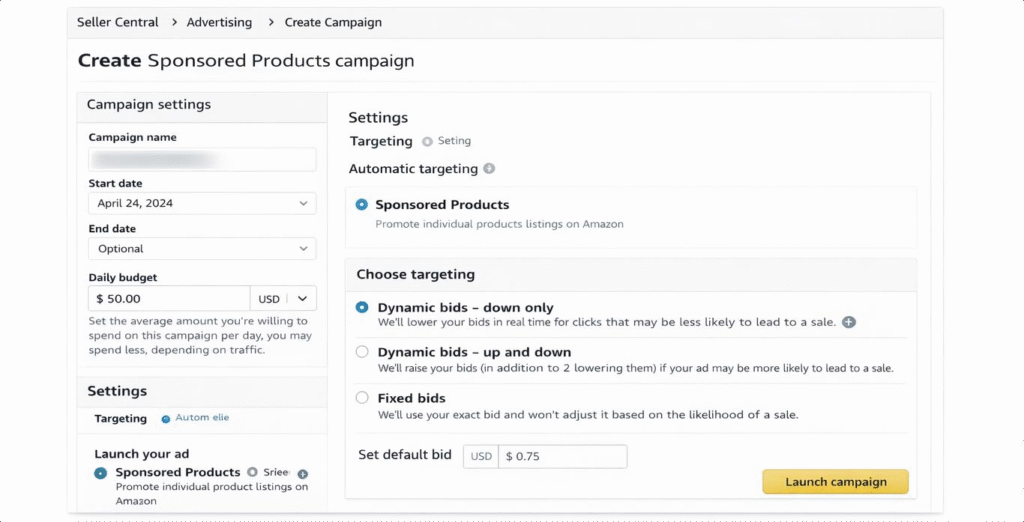Click the Campaign name text field

(x=202, y=159)
